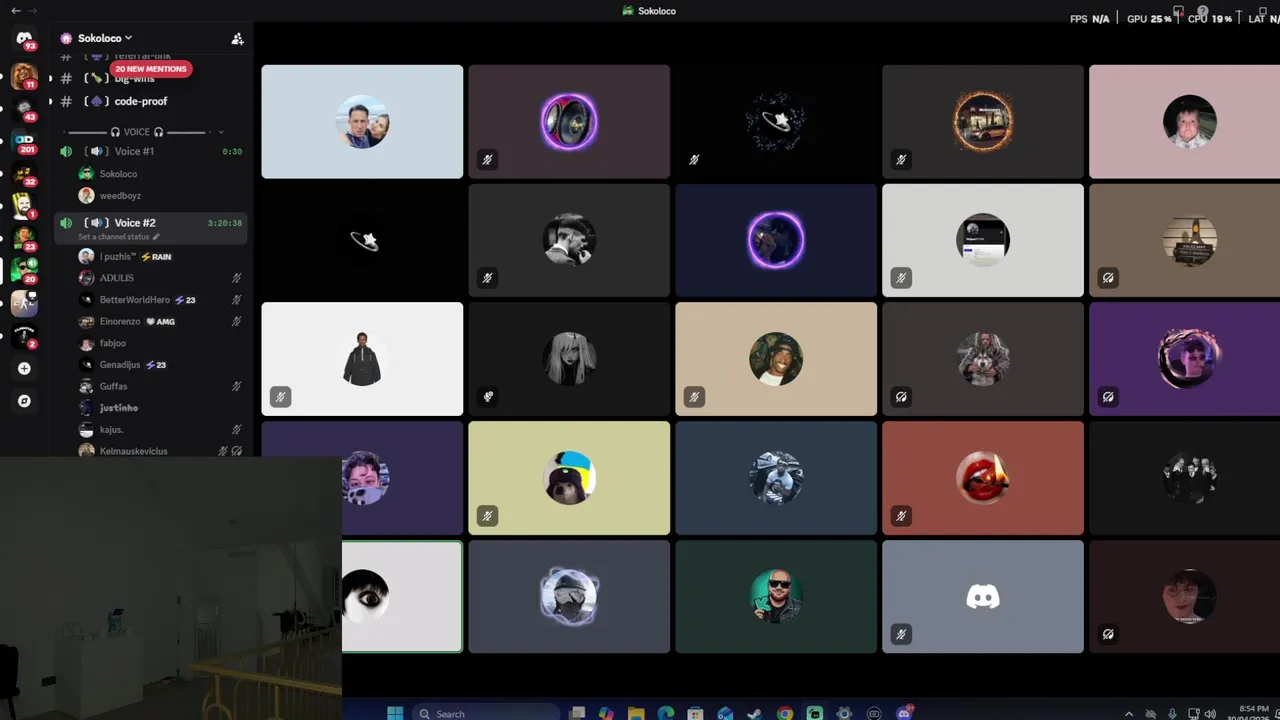This screenshot has width=1280, height=720.
Task: Click the Add a Server plus icon
Action: (x=24, y=368)
